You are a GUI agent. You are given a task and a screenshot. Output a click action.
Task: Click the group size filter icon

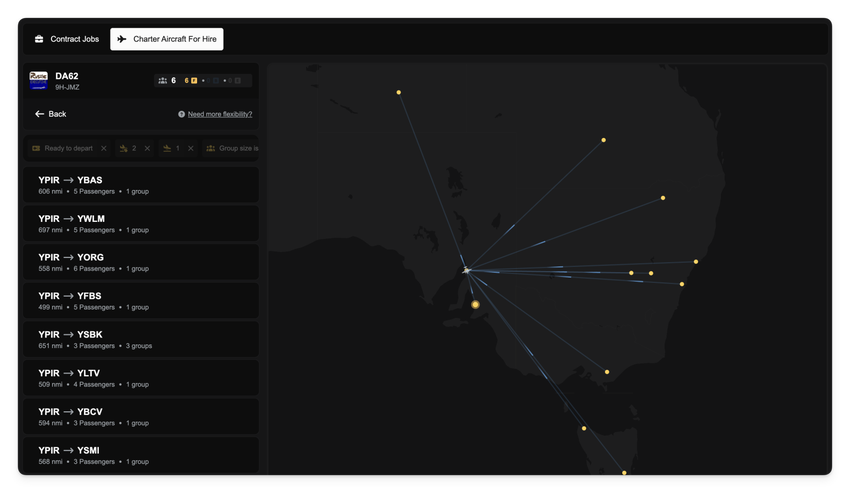211,148
